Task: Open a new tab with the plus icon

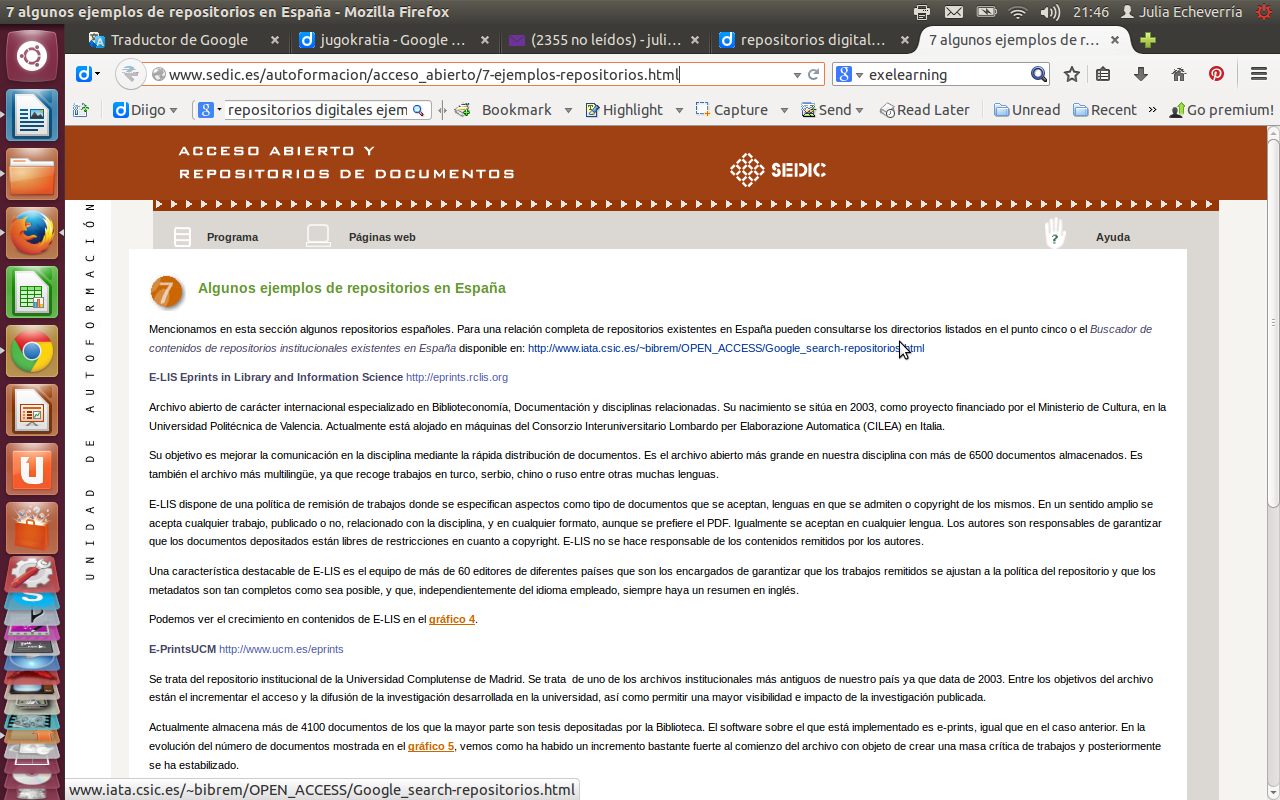Action: [x=1148, y=40]
